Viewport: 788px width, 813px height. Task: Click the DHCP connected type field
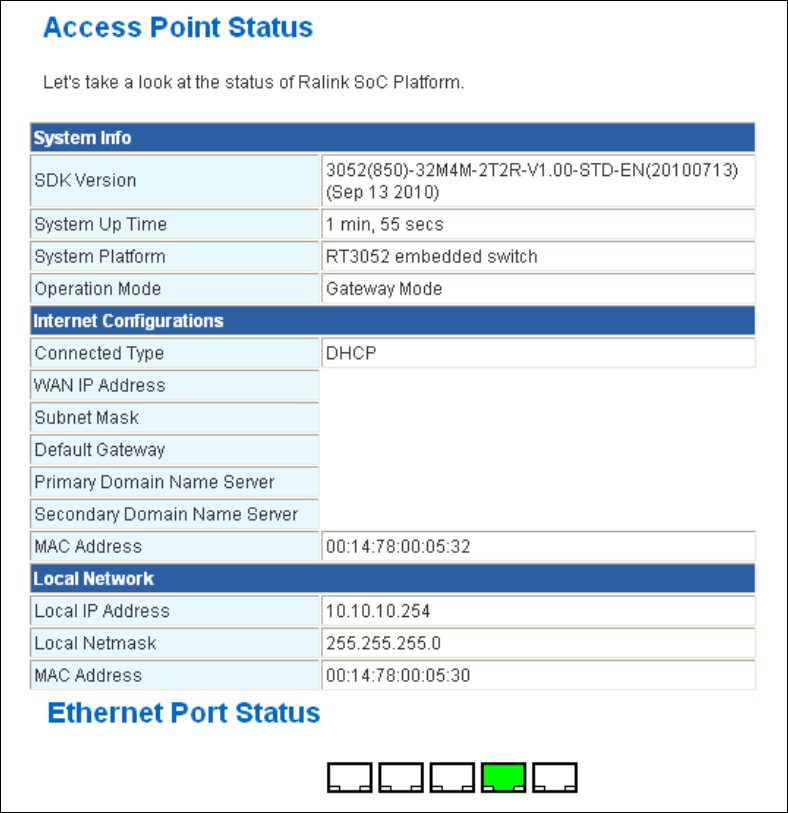coord(538,353)
